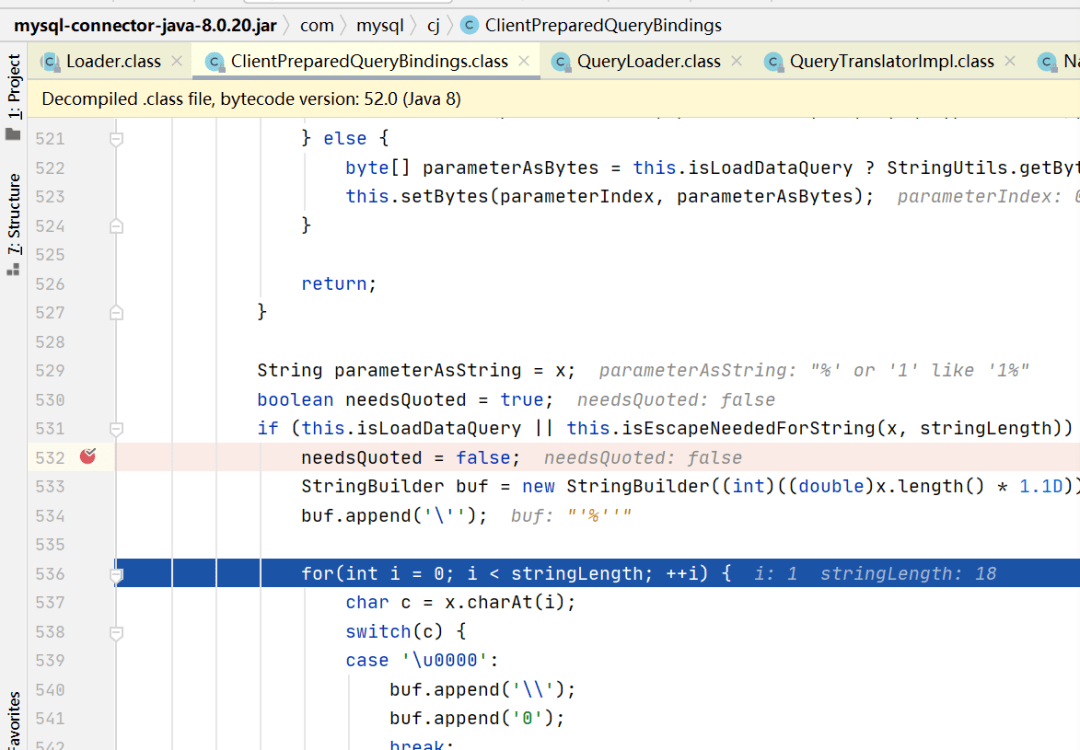Collapse the switch block at line 538
The width and height of the screenshot is (1080, 750).
[116, 632]
